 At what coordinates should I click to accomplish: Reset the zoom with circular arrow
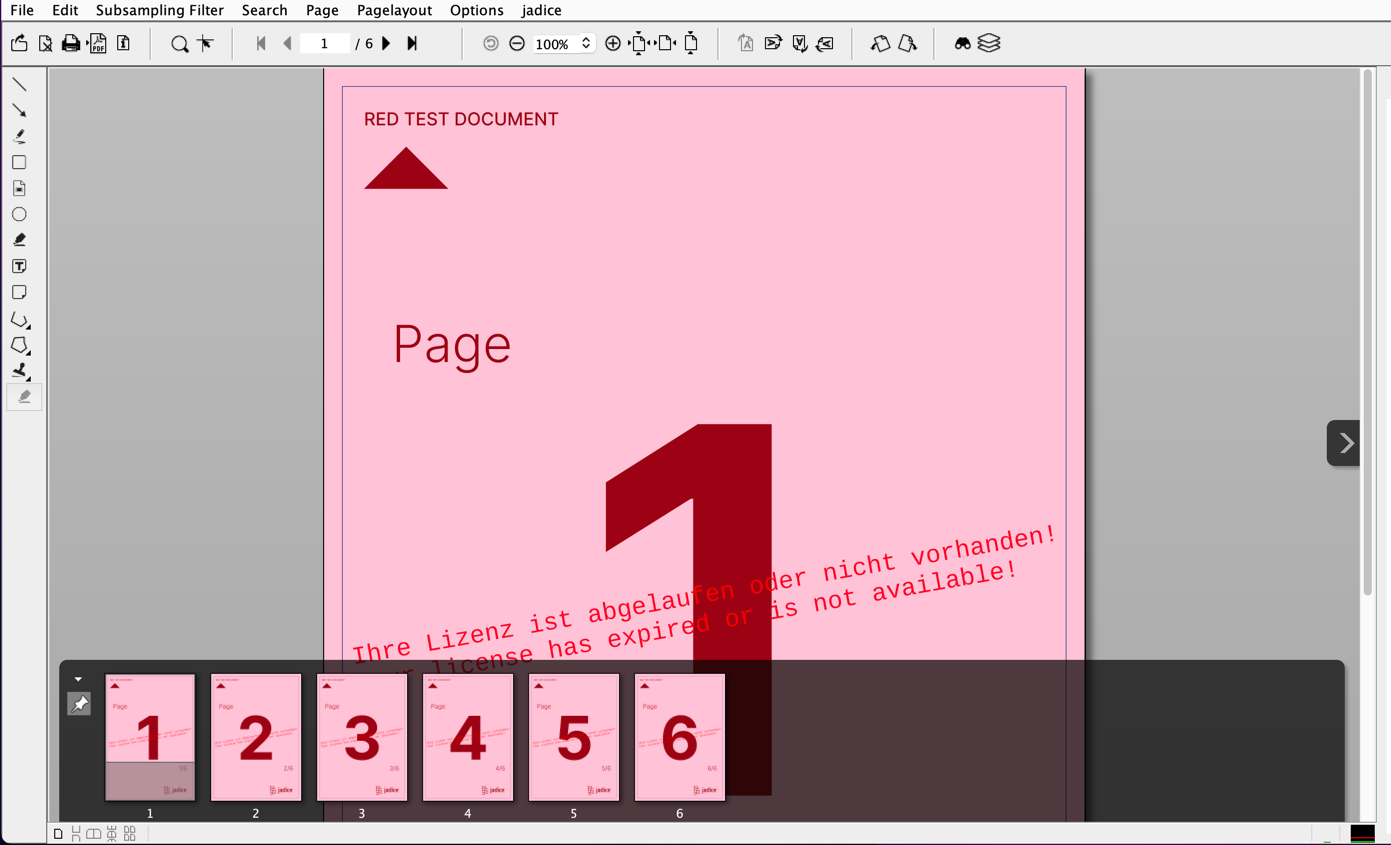coord(491,43)
